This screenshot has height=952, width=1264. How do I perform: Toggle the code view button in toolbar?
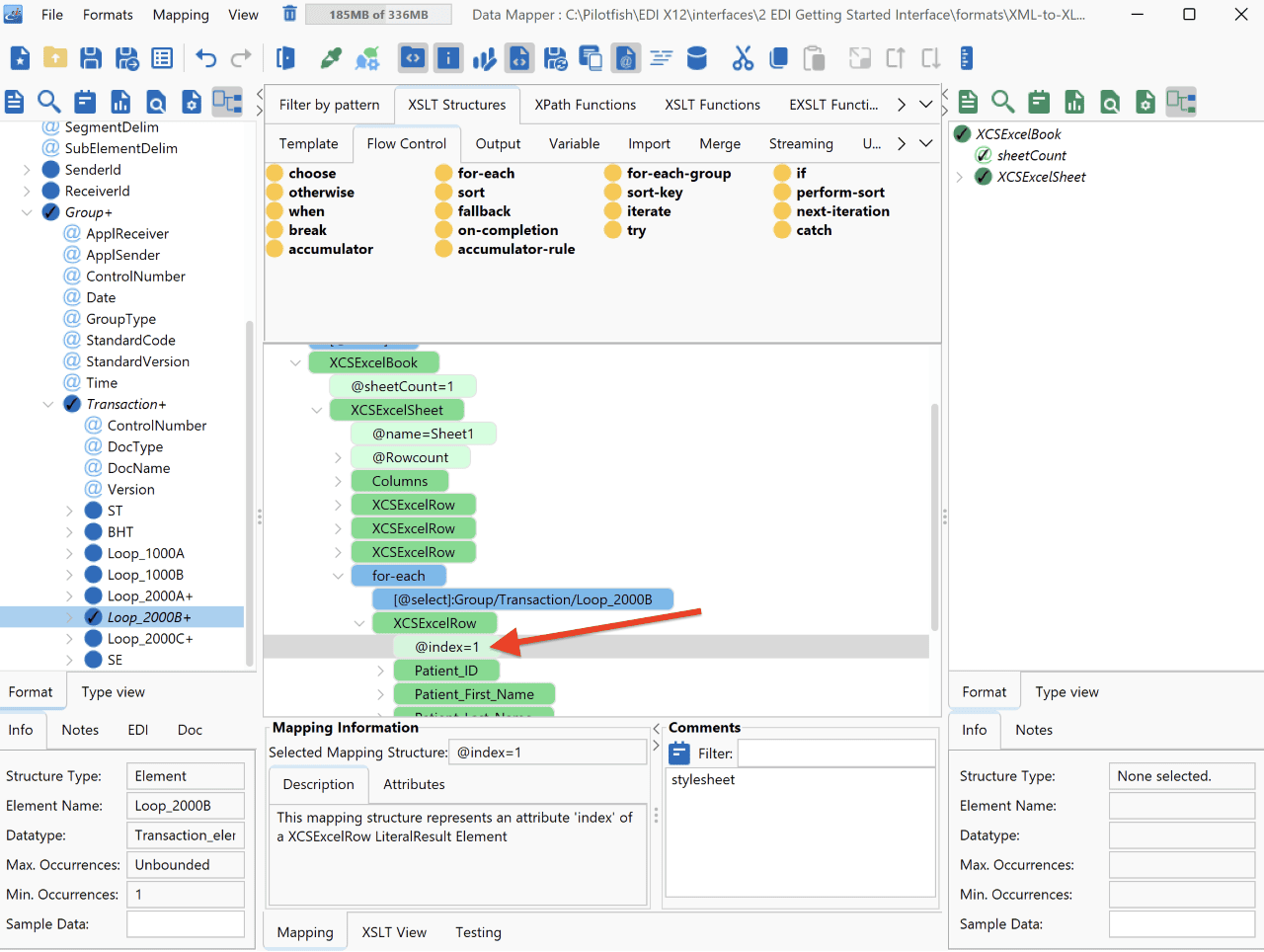pos(413,58)
